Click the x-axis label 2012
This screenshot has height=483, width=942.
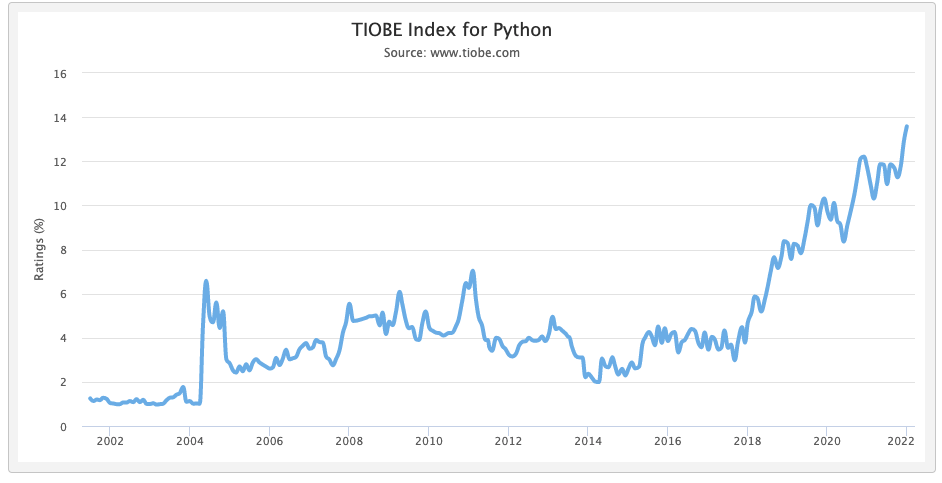coord(508,441)
